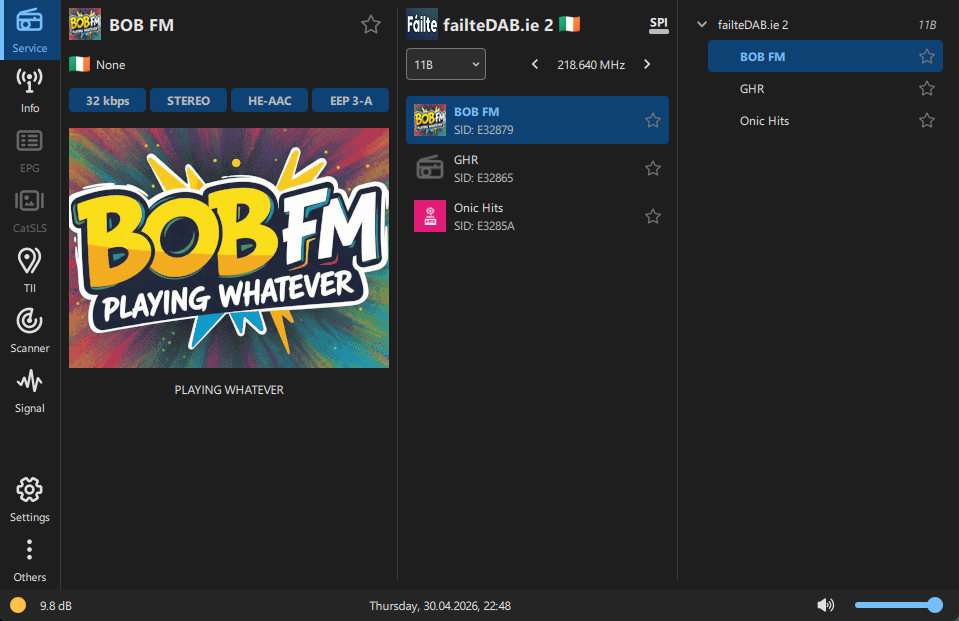The image size is (959, 621).
Task: Click the failteDAB.ie 2 ensemble title
Action: tap(498, 25)
